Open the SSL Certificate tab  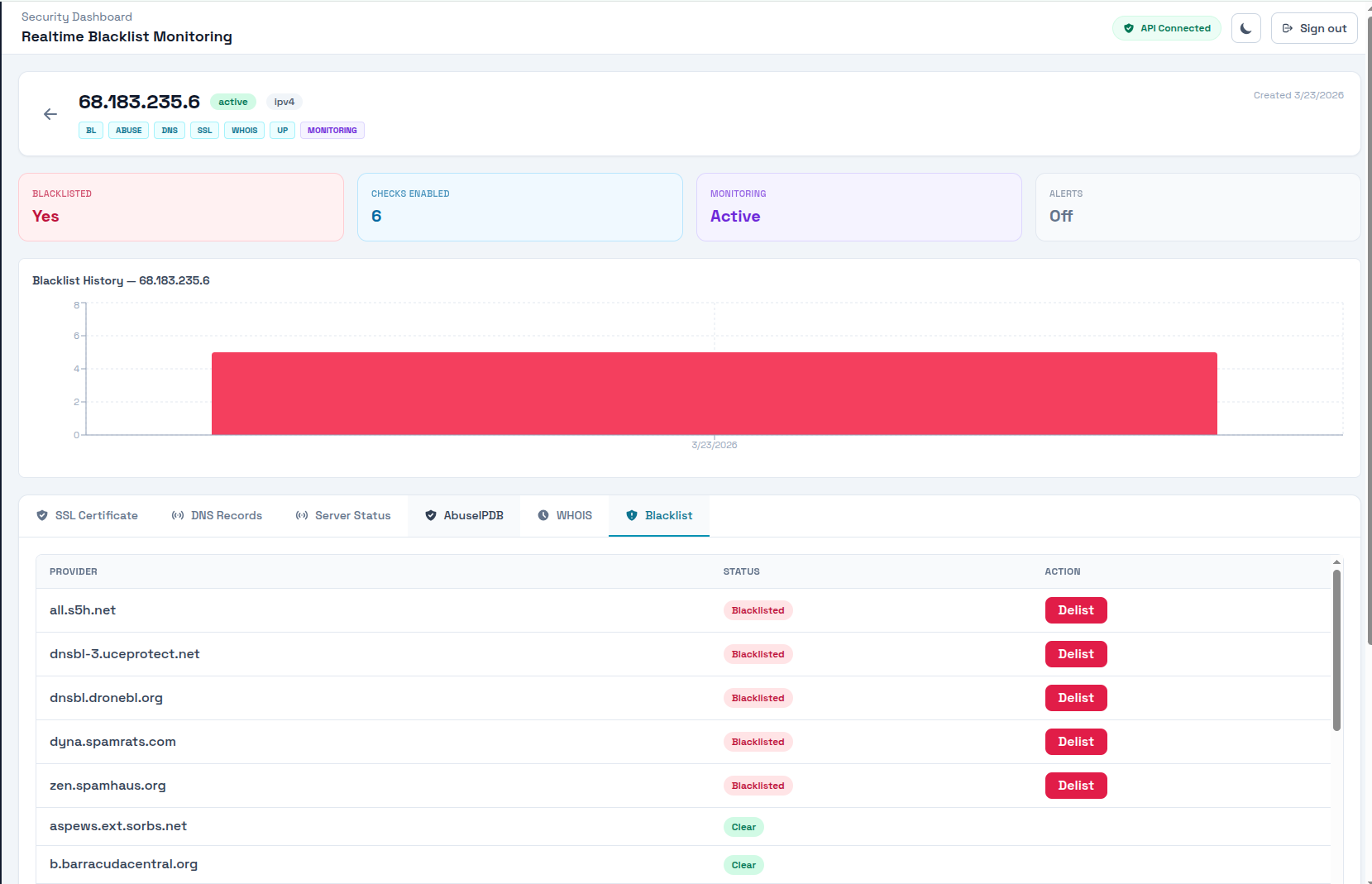(87, 515)
